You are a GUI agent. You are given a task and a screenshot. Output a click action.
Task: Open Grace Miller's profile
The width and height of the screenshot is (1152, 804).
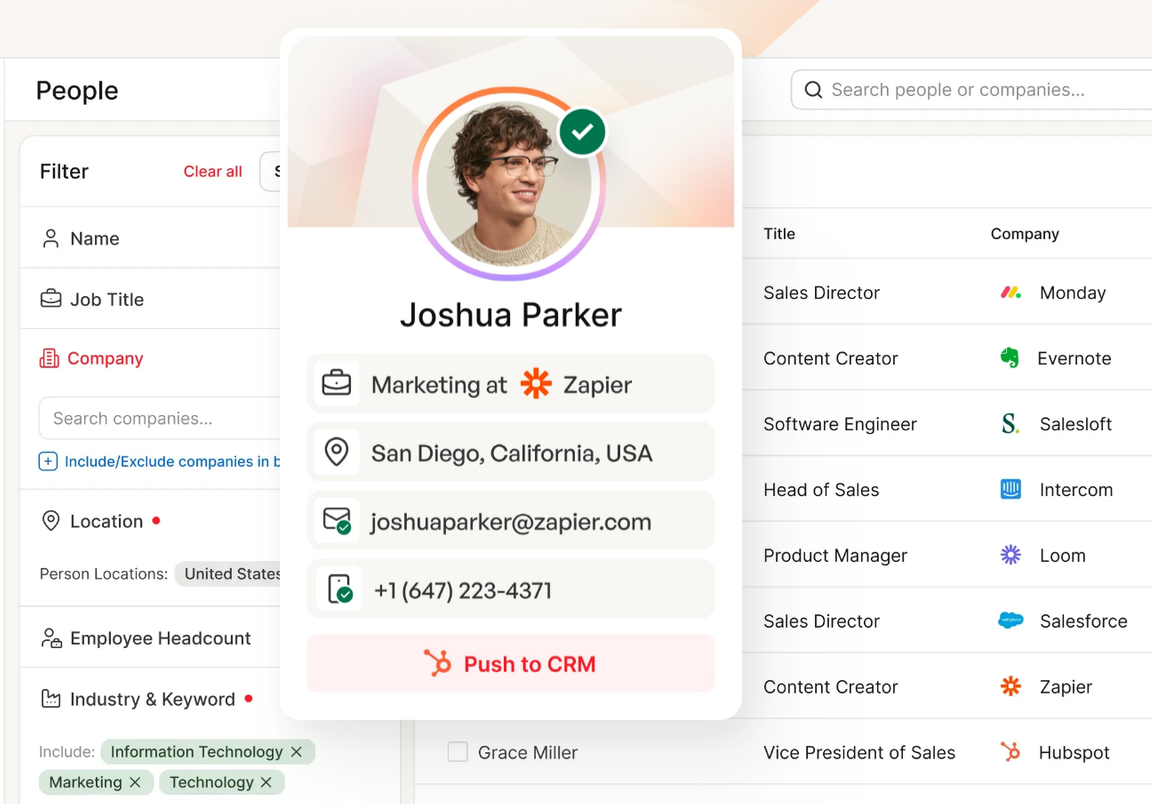pos(528,752)
